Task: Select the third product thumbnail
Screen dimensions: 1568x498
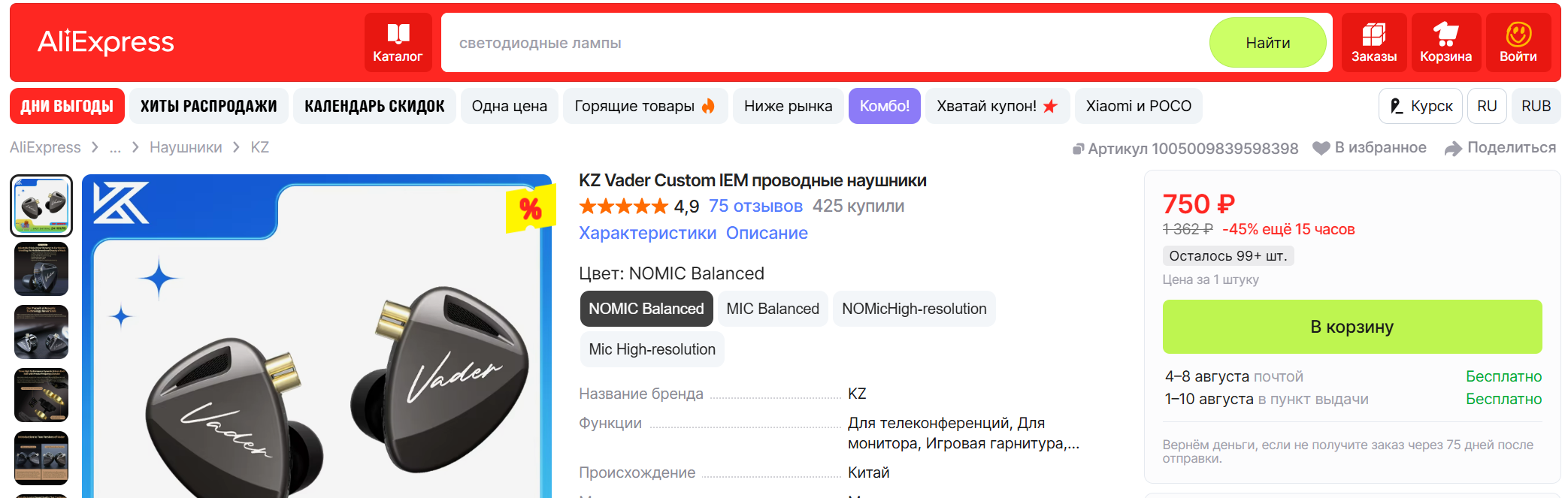Action: 41,332
